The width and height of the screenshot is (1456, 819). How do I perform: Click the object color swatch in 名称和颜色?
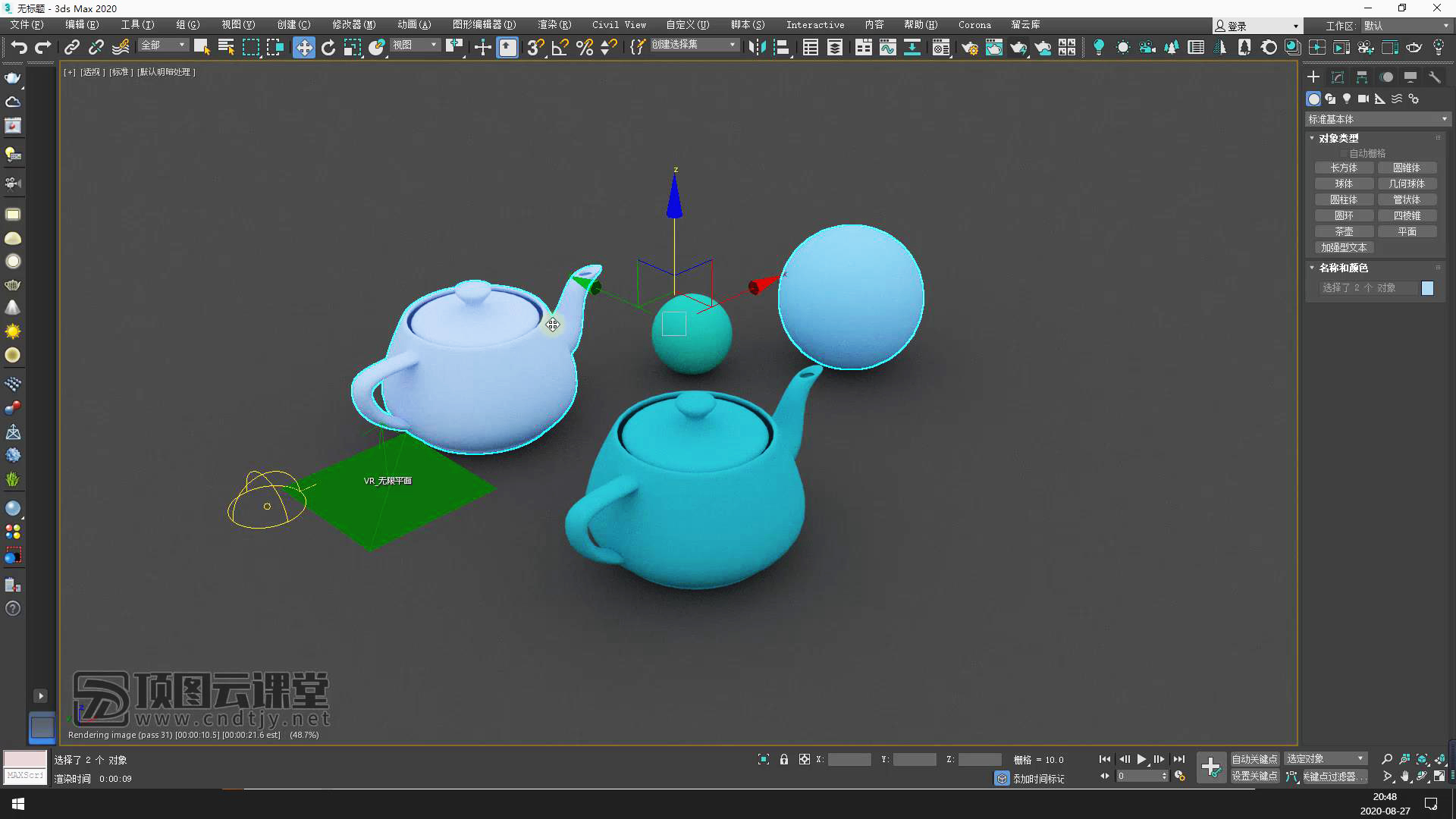1427,288
